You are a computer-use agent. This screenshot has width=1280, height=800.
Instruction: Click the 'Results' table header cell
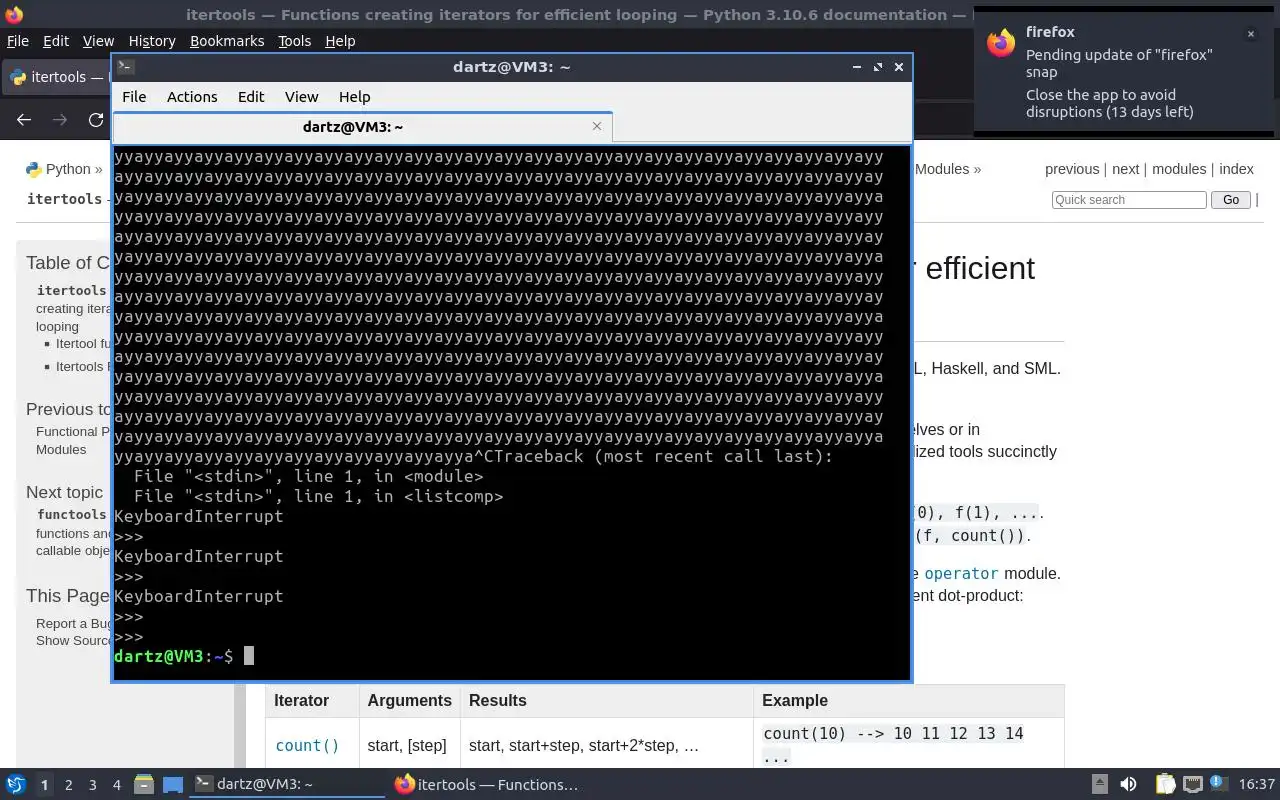606,701
